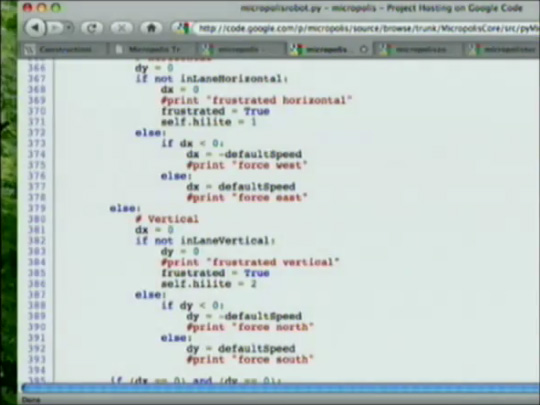Click the Done status bar text
The height and width of the screenshot is (405, 540).
click(x=31, y=400)
